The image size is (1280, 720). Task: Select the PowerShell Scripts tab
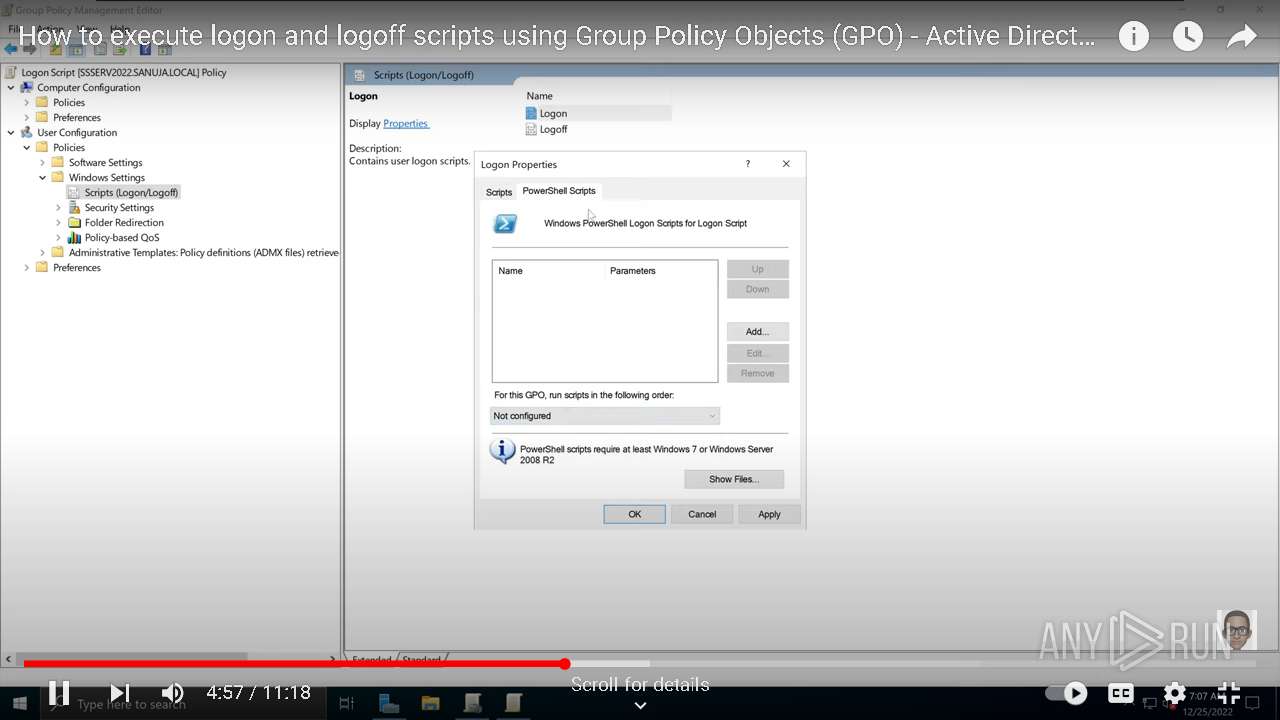(559, 190)
